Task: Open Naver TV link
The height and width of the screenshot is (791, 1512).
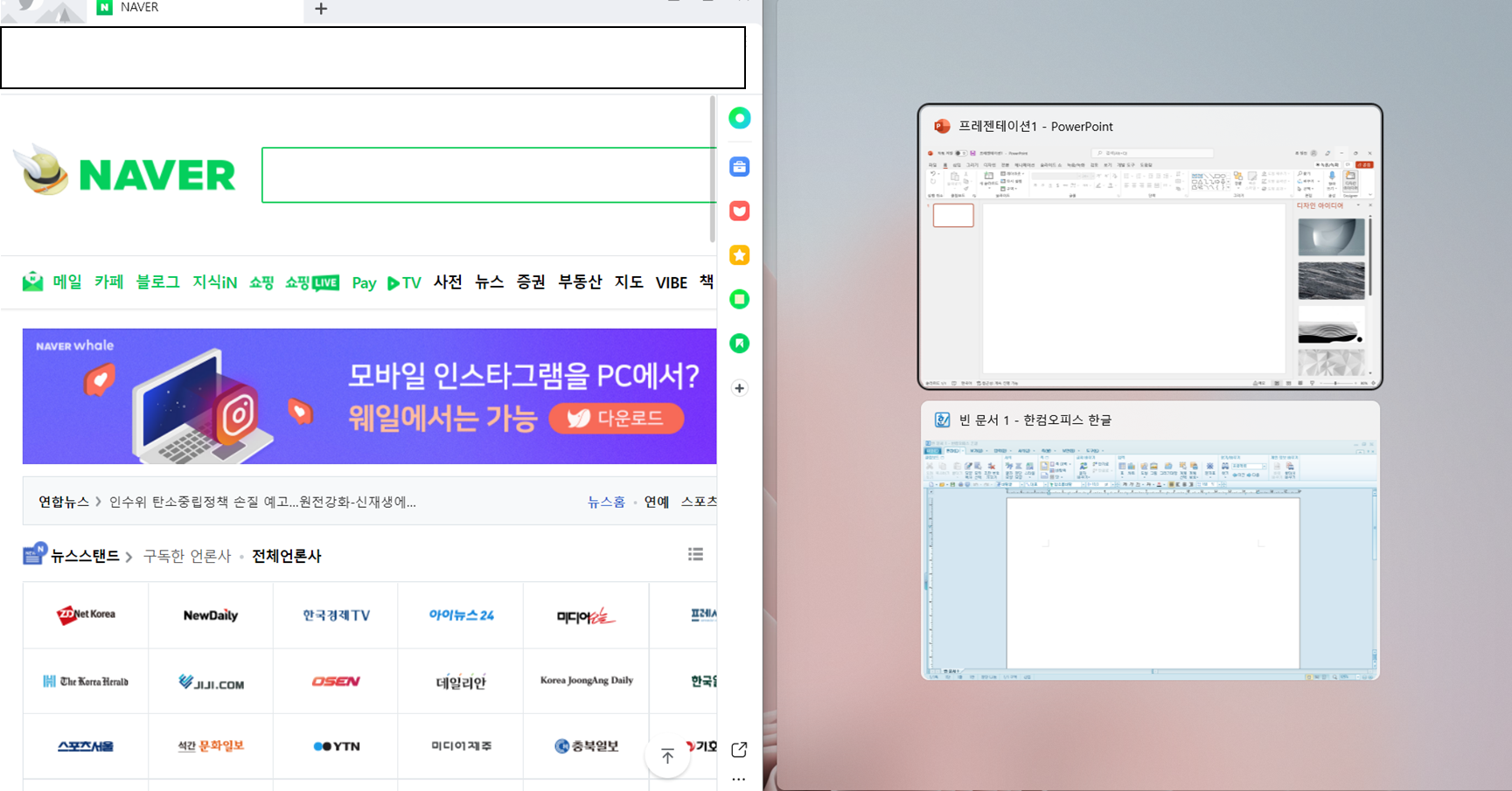Action: (404, 282)
